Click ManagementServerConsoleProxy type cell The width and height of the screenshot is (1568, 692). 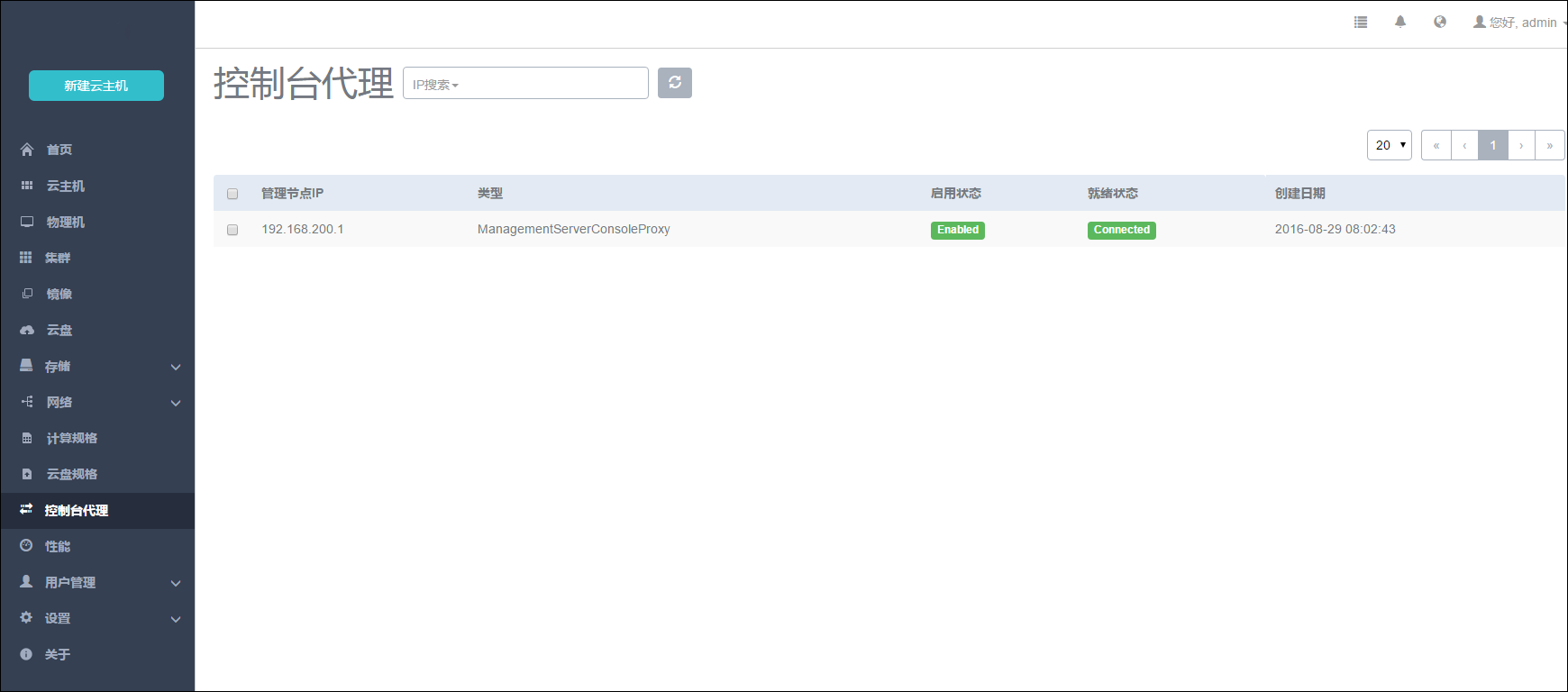(574, 229)
